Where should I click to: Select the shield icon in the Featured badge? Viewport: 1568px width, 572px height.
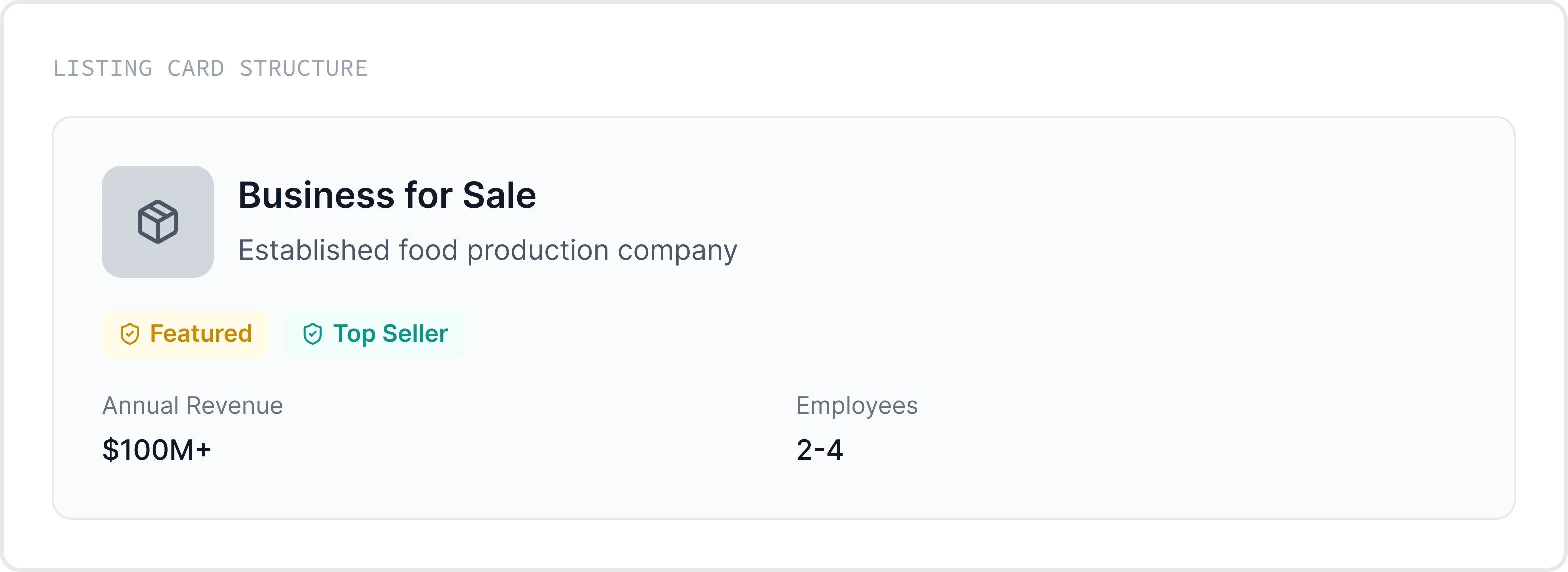(130, 333)
